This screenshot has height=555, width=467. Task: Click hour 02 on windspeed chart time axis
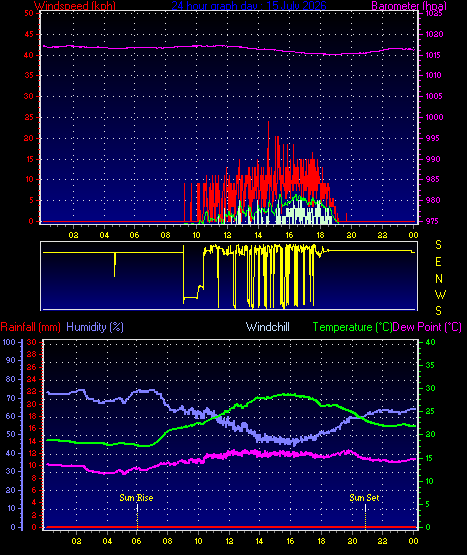coord(73,235)
